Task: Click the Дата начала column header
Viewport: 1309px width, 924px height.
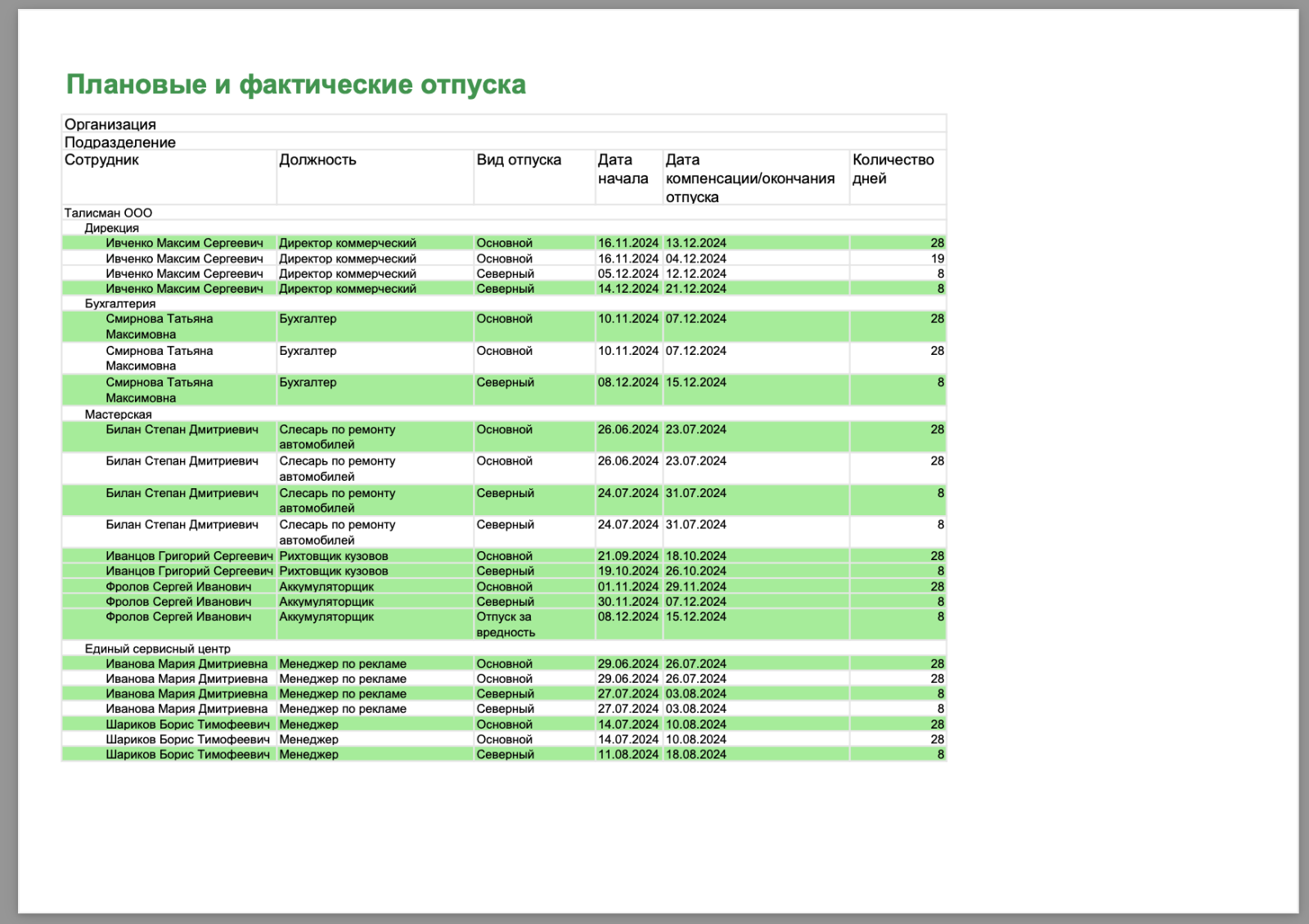Action: (623, 169)
